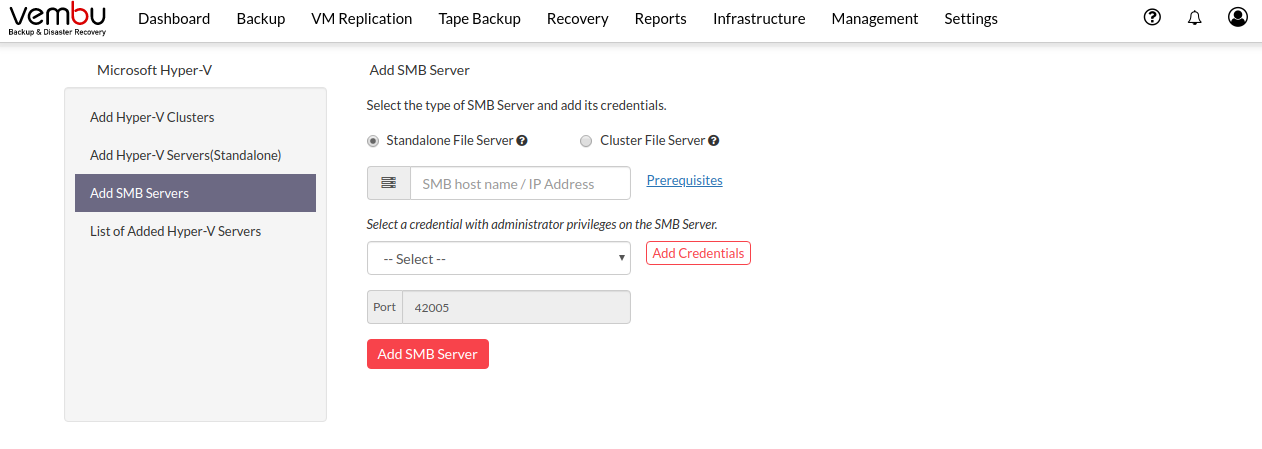Expand the credential Select dropdown
This screenshot has width=1262, height=449.
499,258
